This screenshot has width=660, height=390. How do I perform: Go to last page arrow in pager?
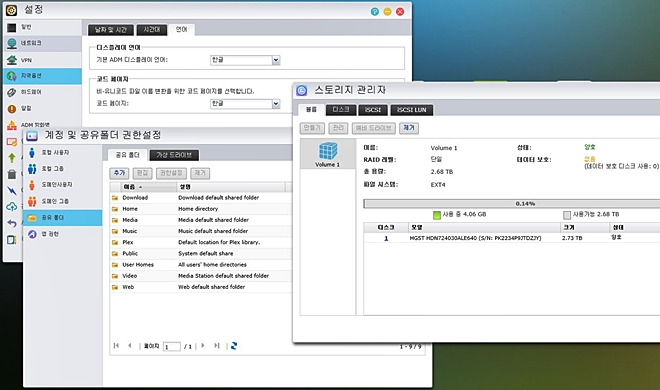click(216, 346)
